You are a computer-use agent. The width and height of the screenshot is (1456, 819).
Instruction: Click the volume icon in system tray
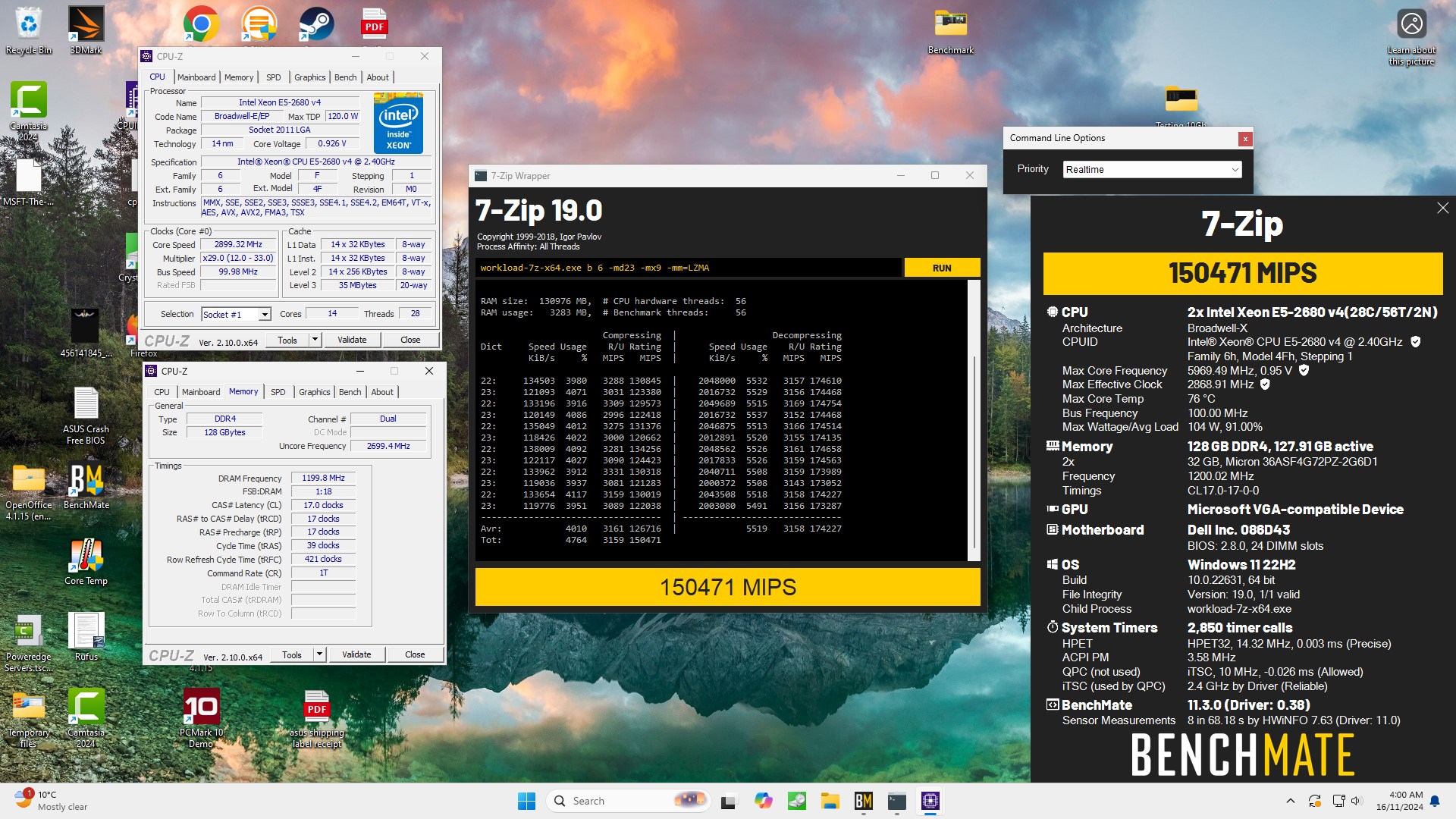click(x=1357, y=801)
